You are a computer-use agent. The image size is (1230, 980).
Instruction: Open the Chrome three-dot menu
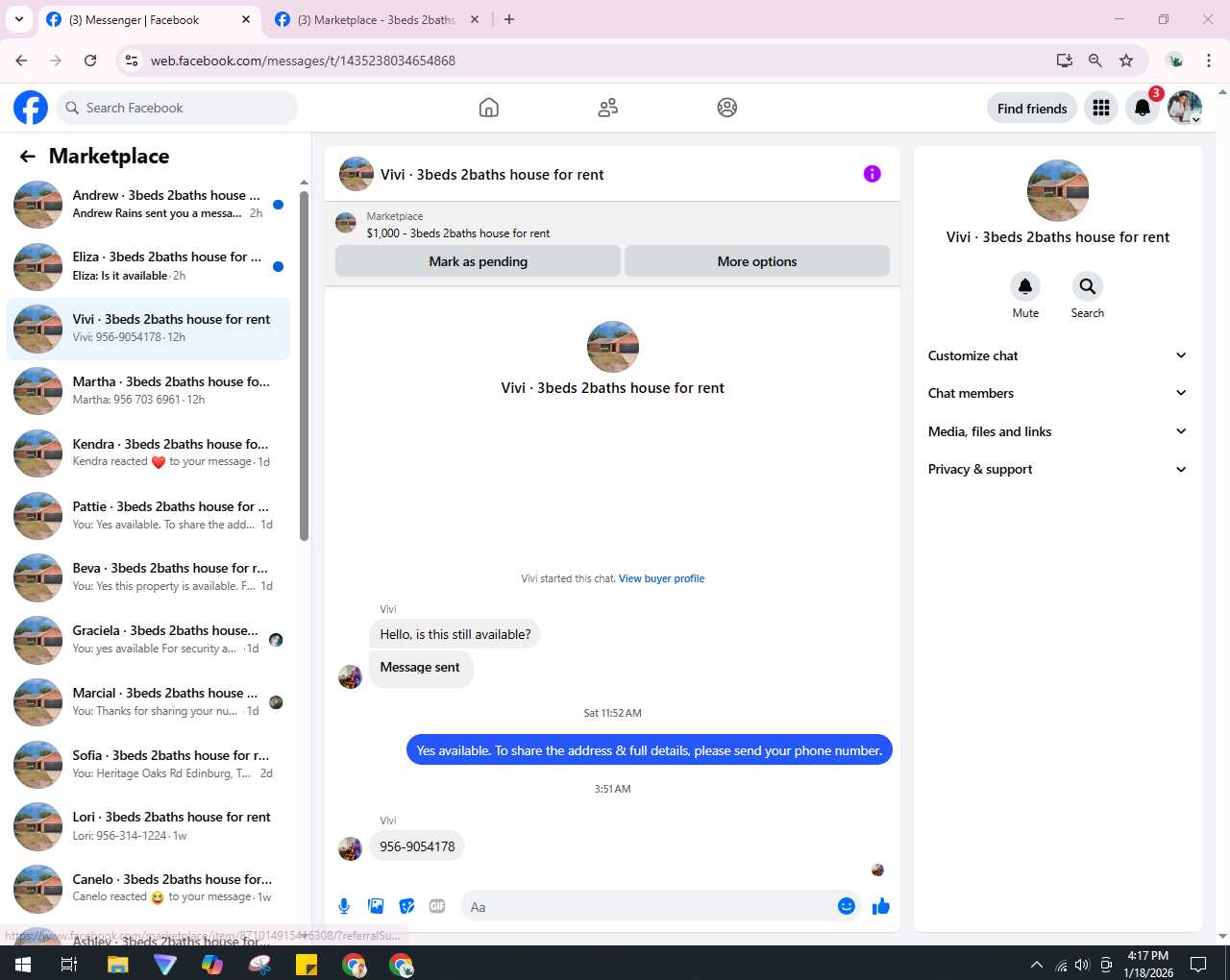(x=1209, y=61)
